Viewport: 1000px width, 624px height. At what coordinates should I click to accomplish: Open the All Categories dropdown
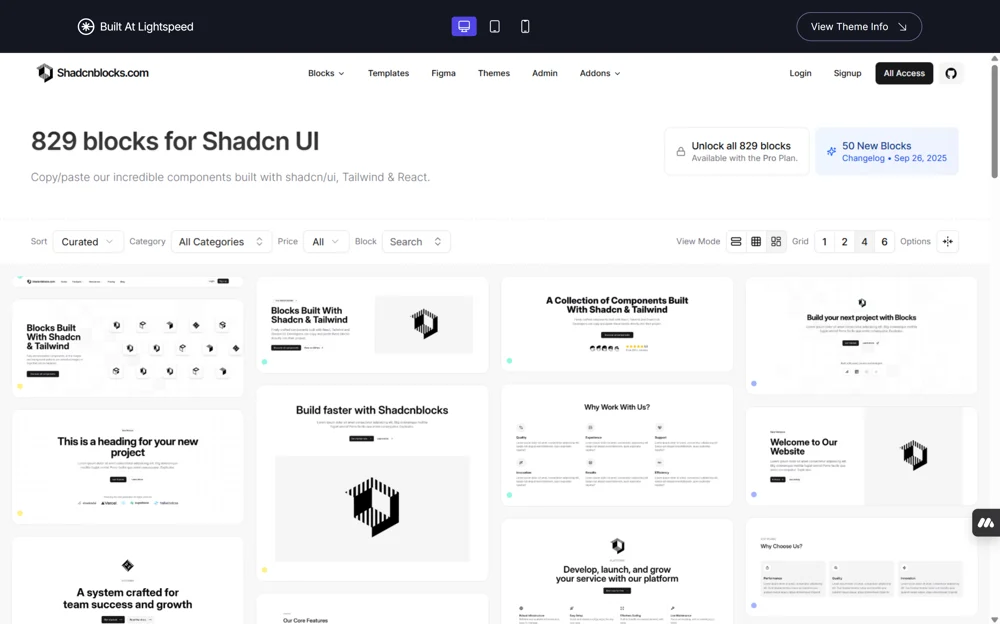(x=221, y=241)
